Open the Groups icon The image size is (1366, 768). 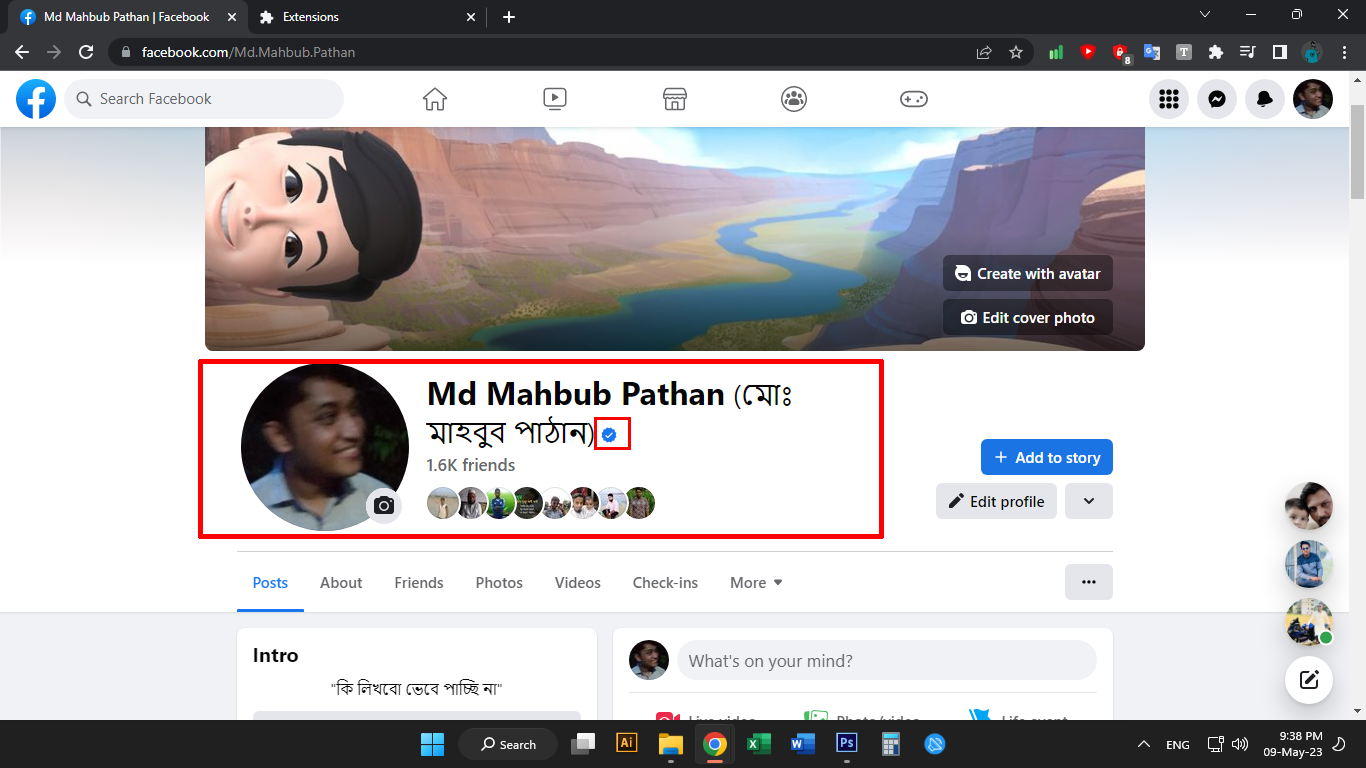(x=794, y=99)
